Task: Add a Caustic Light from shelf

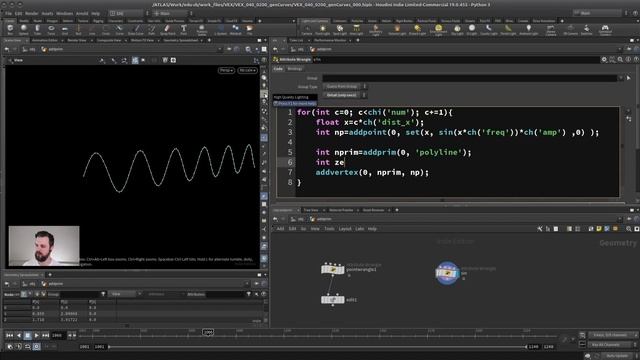Action: tap(489, 29)
